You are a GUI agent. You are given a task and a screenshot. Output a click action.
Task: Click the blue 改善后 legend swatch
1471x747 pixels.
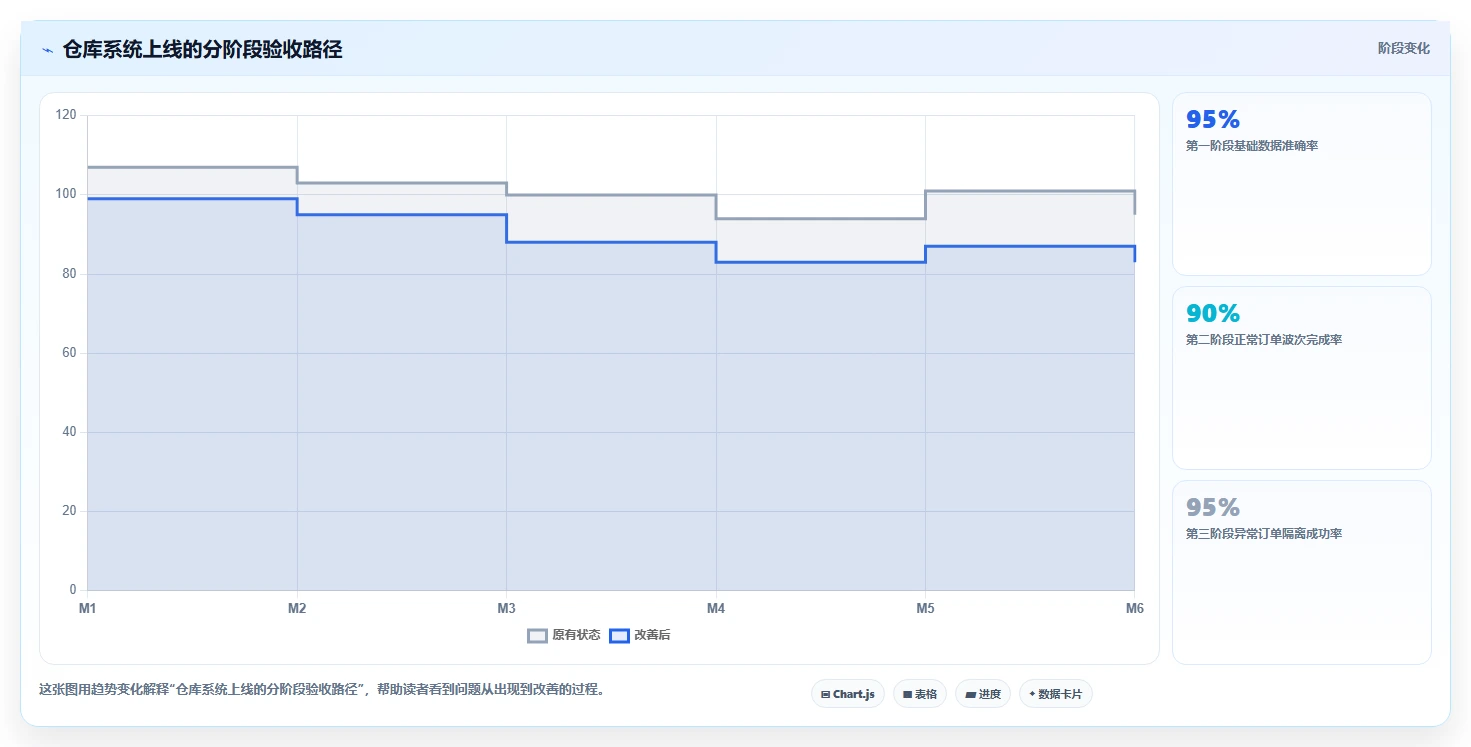[620, 635]
